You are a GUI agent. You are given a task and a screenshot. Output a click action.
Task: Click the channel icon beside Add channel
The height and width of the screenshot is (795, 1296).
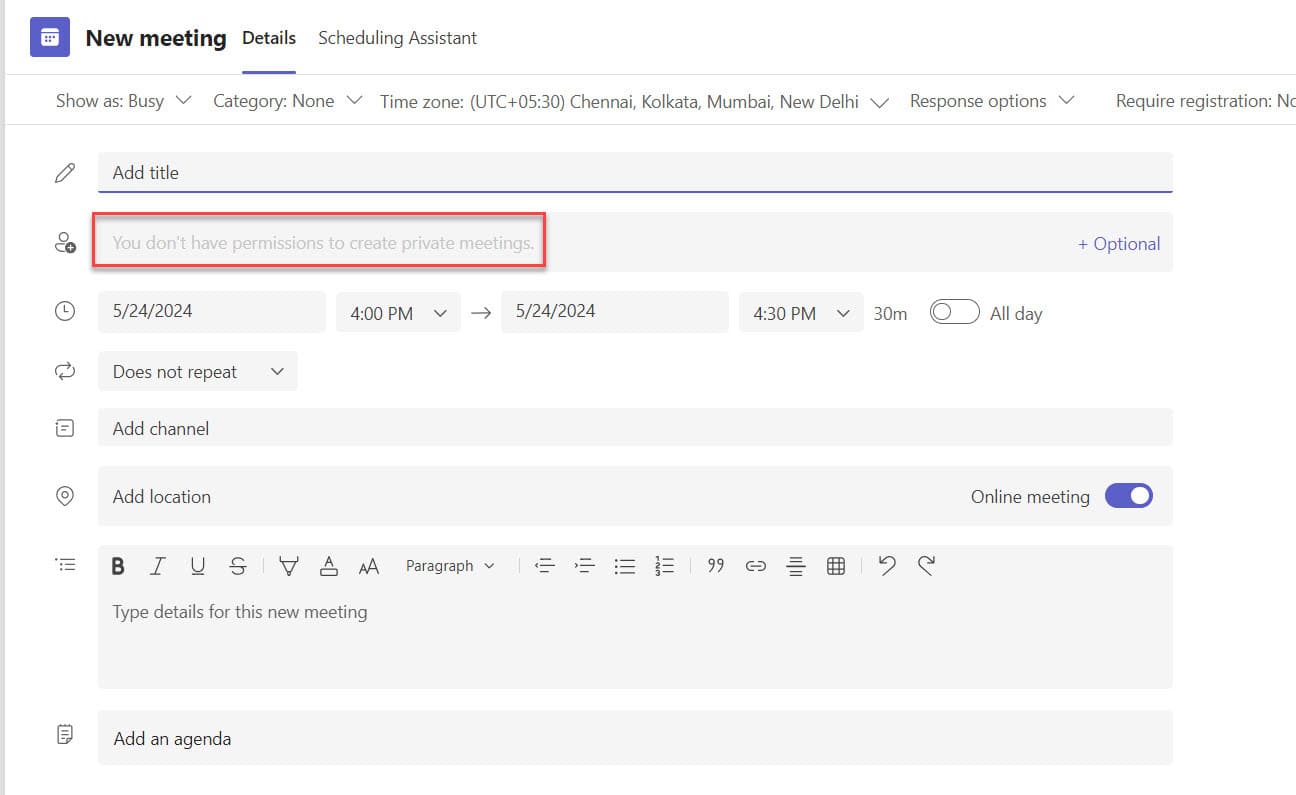[x=65, y=428]
